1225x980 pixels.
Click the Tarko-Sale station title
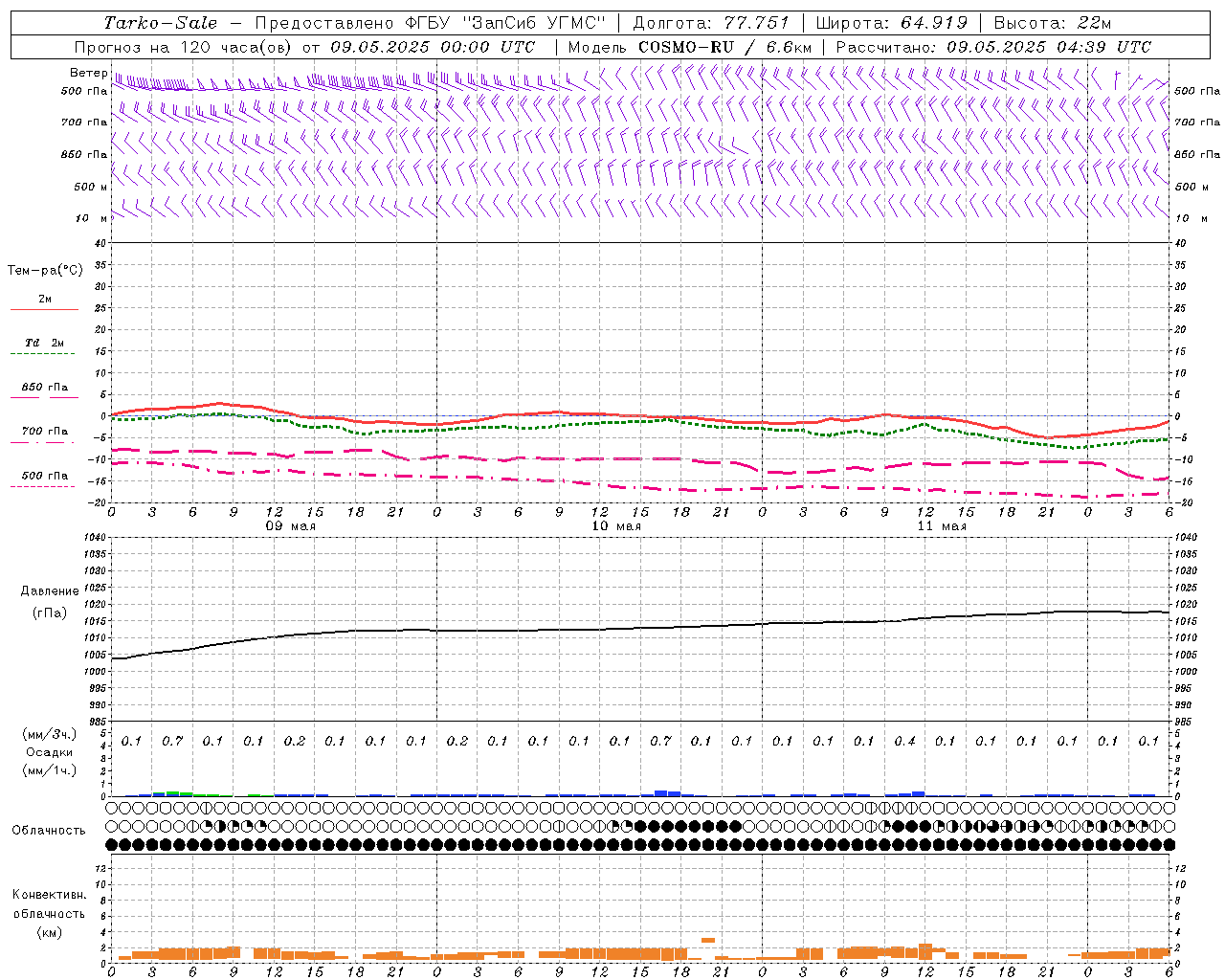click(161, 23)
